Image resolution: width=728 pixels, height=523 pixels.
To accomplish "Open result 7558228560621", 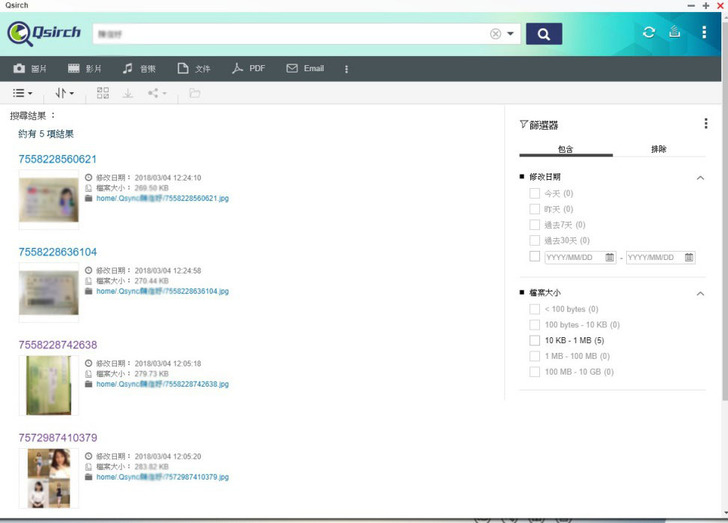I will coord(58,159).
